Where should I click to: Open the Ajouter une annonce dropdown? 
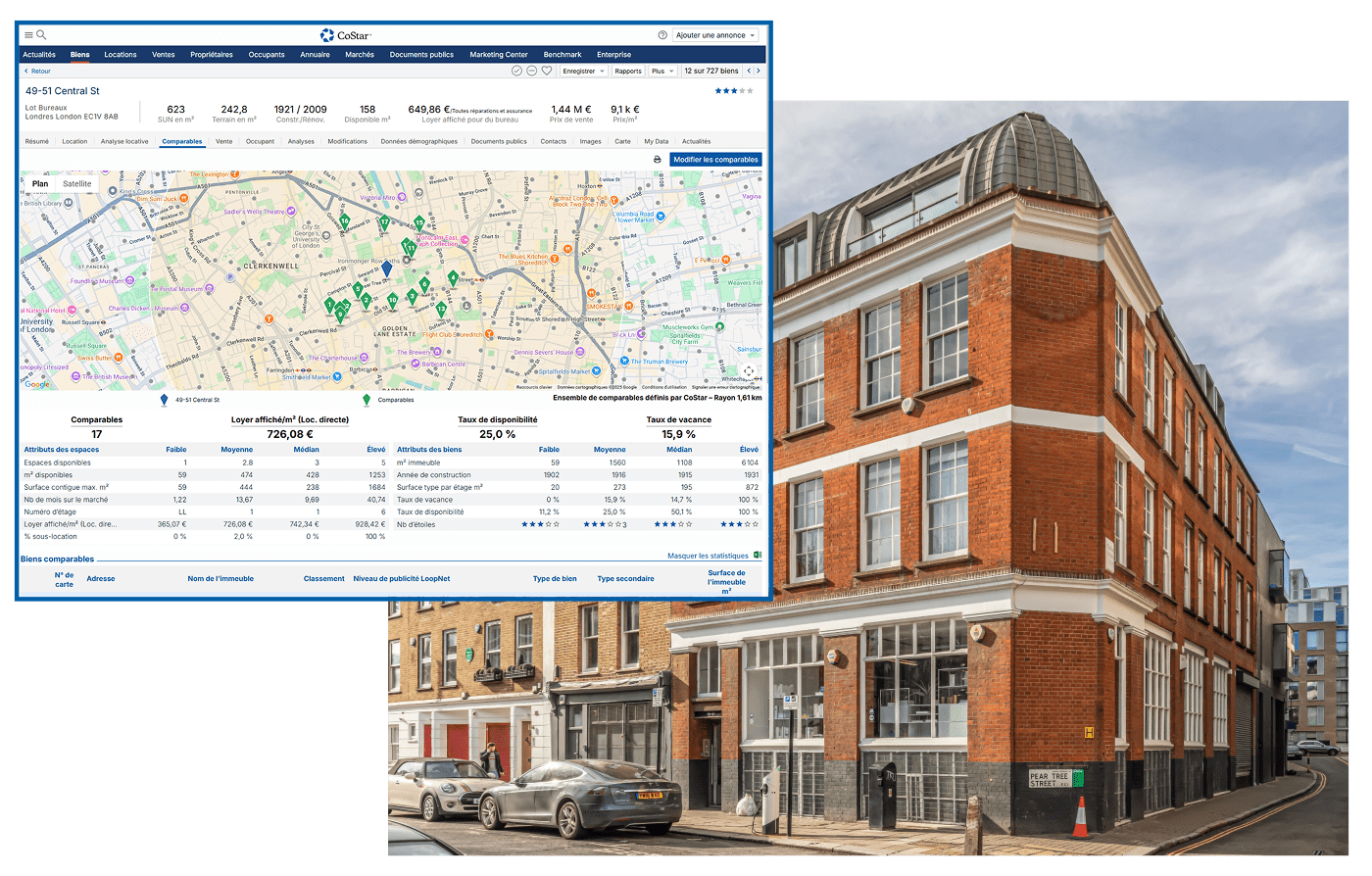715,35
